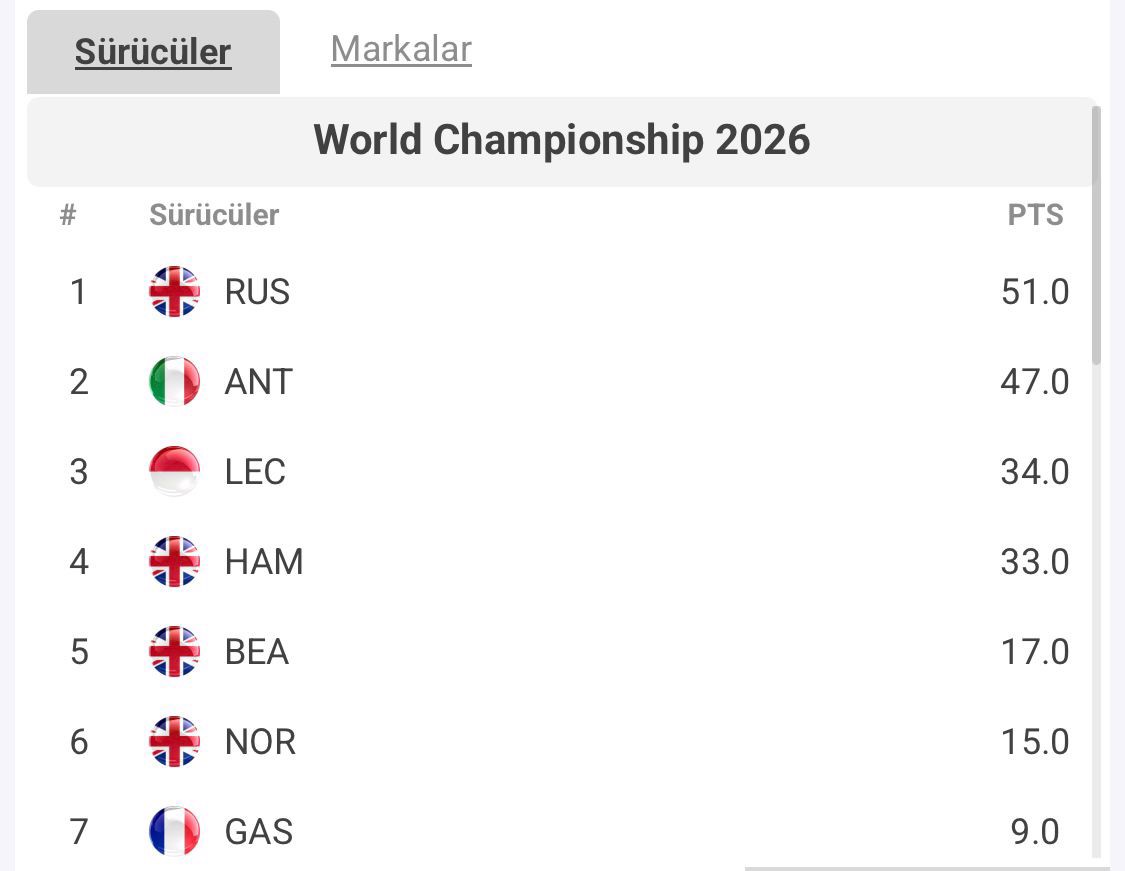Select driver ANT in standings
This screenshot has height=871, width=1125.
259,382
